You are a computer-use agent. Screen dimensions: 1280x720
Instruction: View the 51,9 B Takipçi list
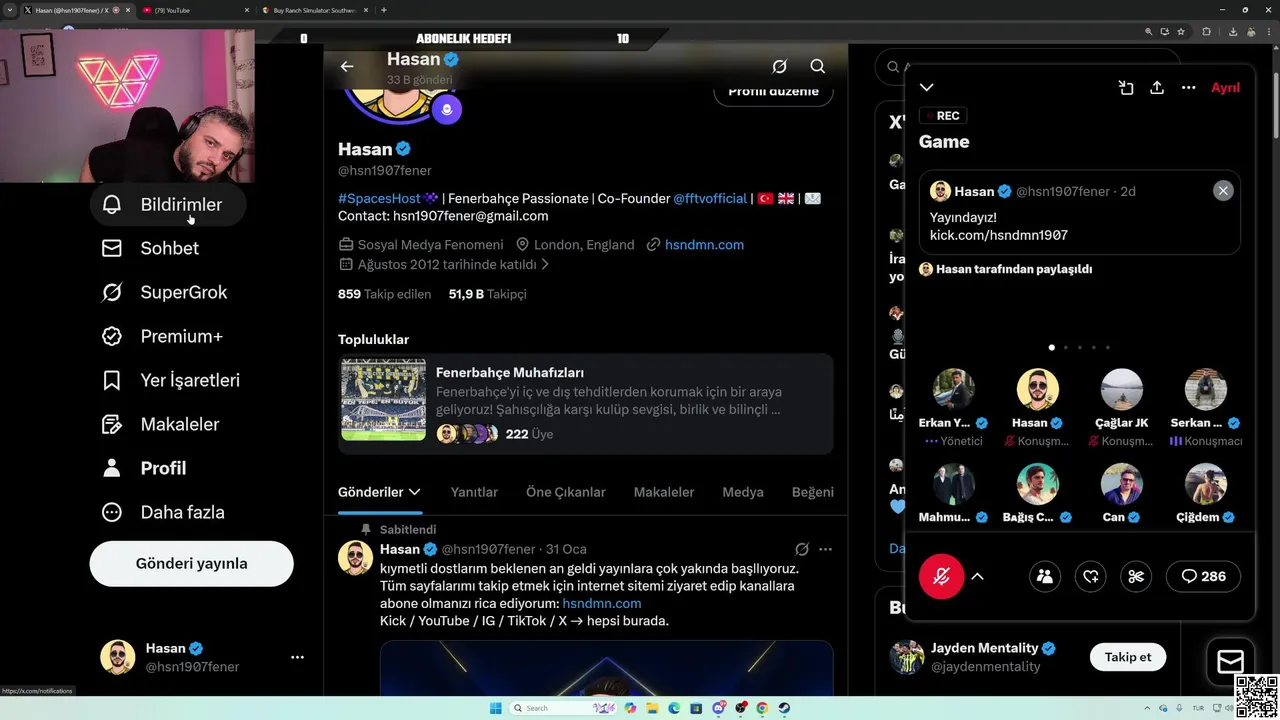(x=487, y=294)
